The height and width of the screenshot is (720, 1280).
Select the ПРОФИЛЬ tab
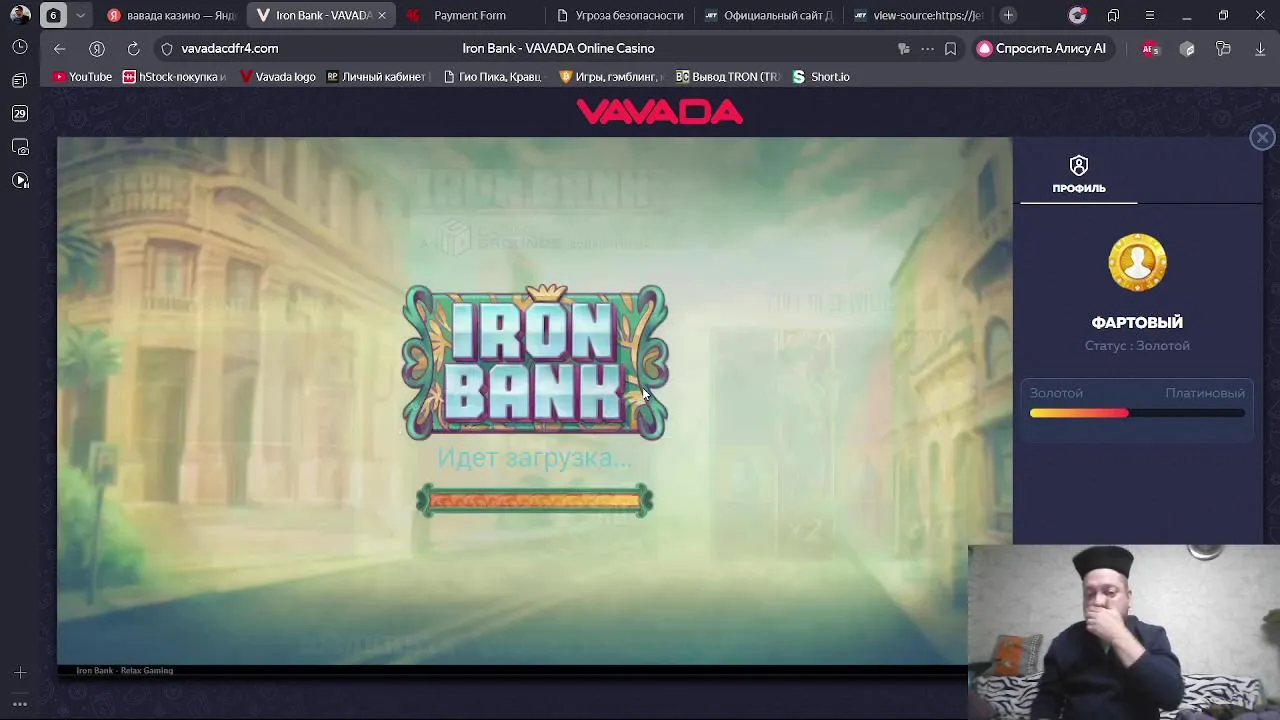(1078, 175)
